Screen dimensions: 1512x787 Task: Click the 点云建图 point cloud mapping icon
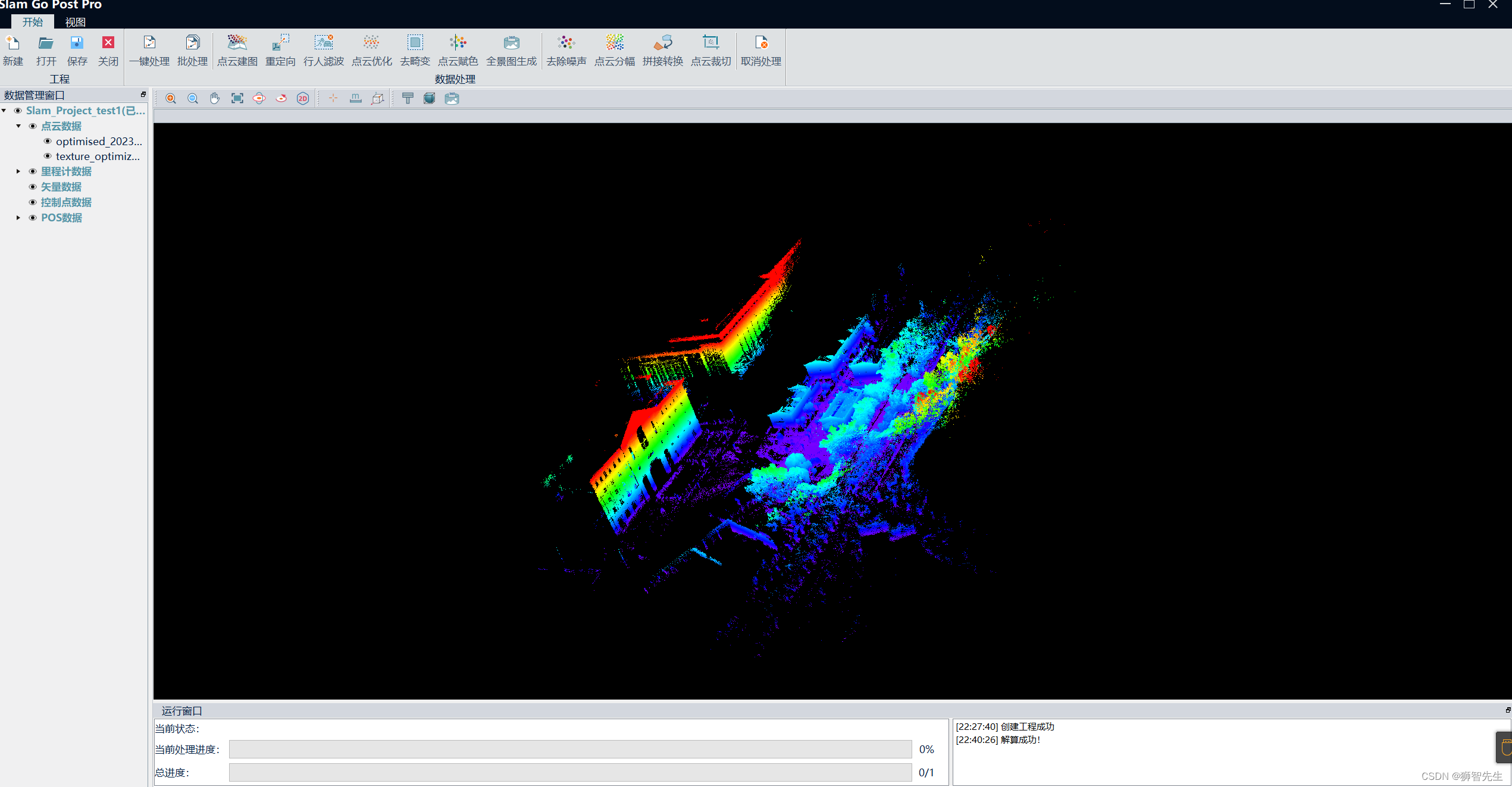(237, 43)
